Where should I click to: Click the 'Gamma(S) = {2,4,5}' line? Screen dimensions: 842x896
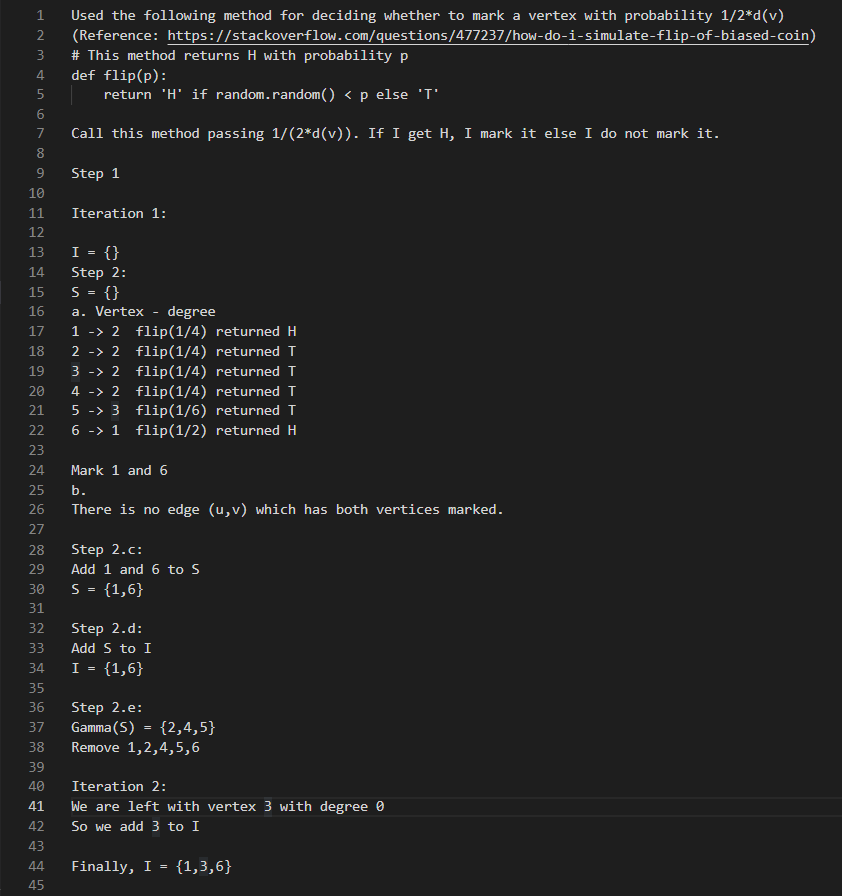point(143,727)
